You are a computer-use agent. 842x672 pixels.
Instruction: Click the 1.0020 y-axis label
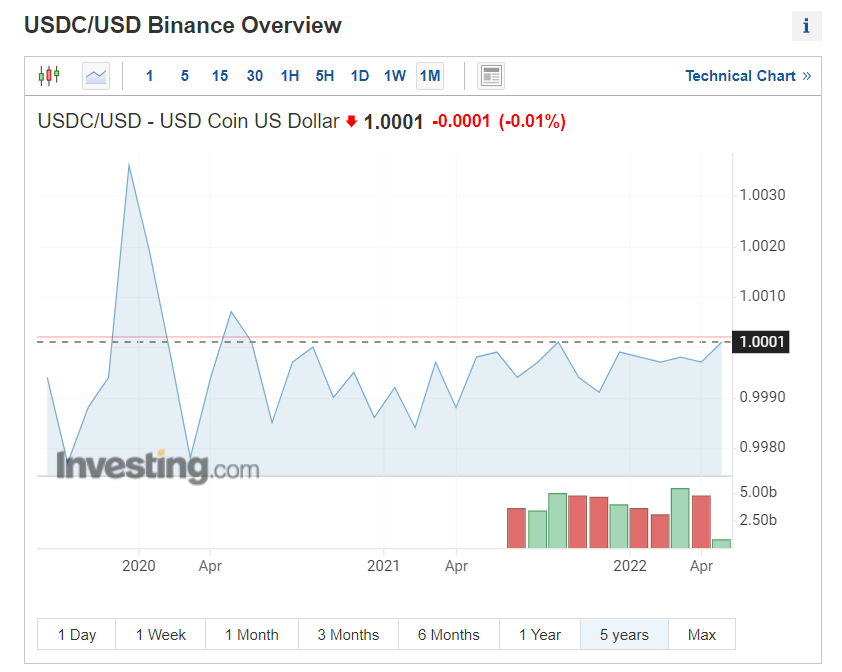[762, 246]
